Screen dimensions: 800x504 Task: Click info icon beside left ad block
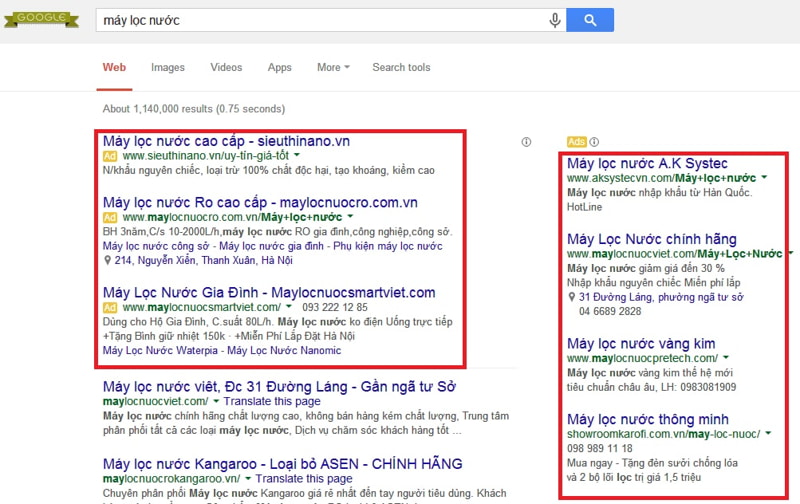pos(526,141)
